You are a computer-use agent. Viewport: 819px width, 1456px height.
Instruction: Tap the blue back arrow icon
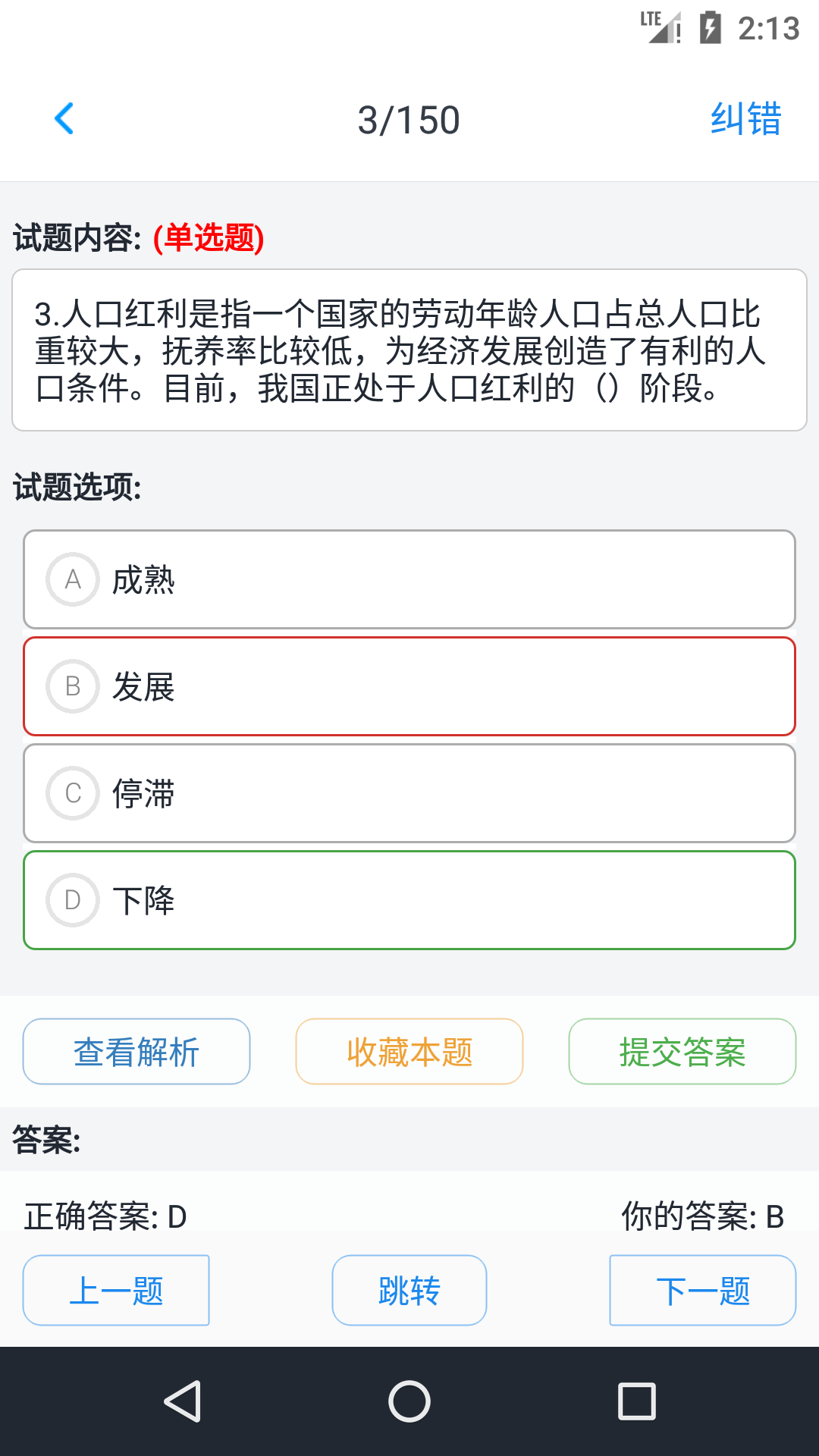pos(64,118)
